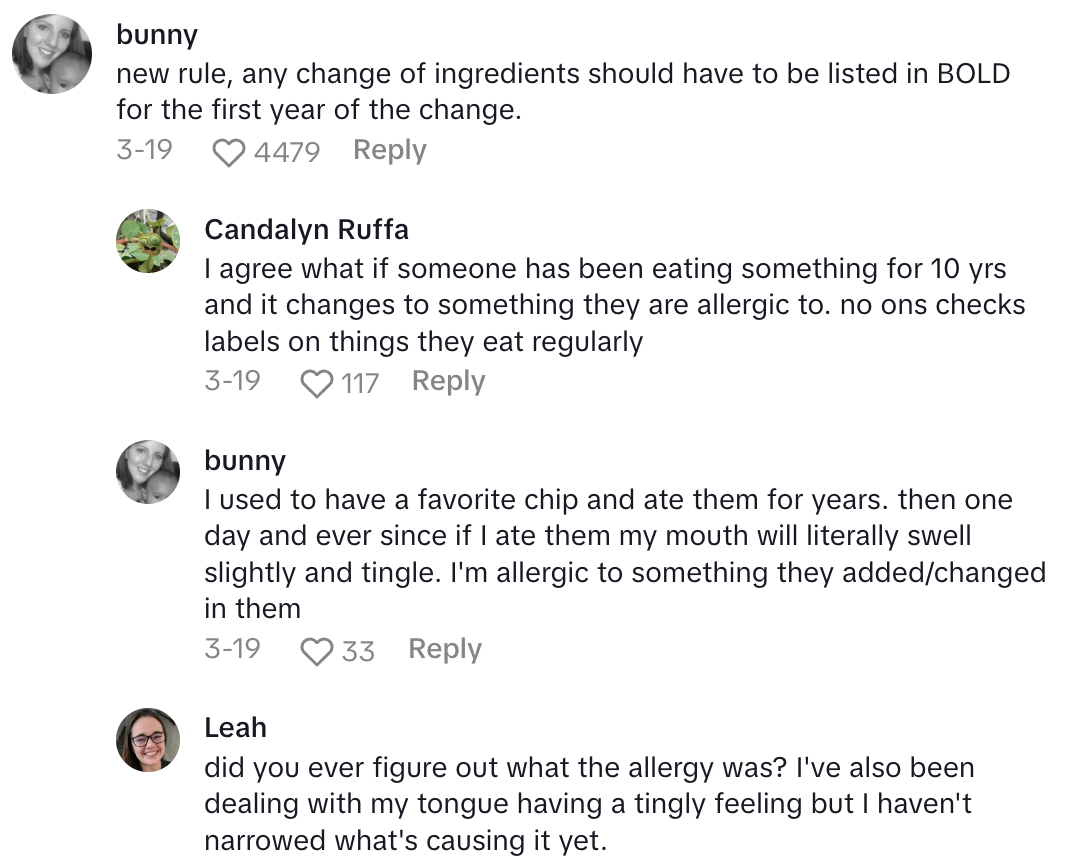Click Leah's comment about the allergy
The width and height of the screenshot is (1070, 866).
click(x=589, y=804)
